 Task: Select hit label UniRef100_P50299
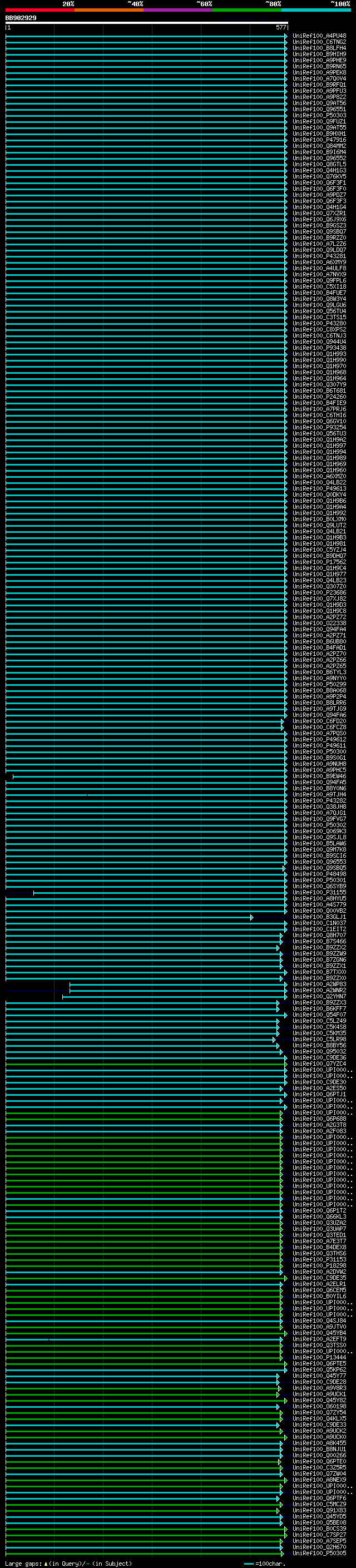coord(319,685)
